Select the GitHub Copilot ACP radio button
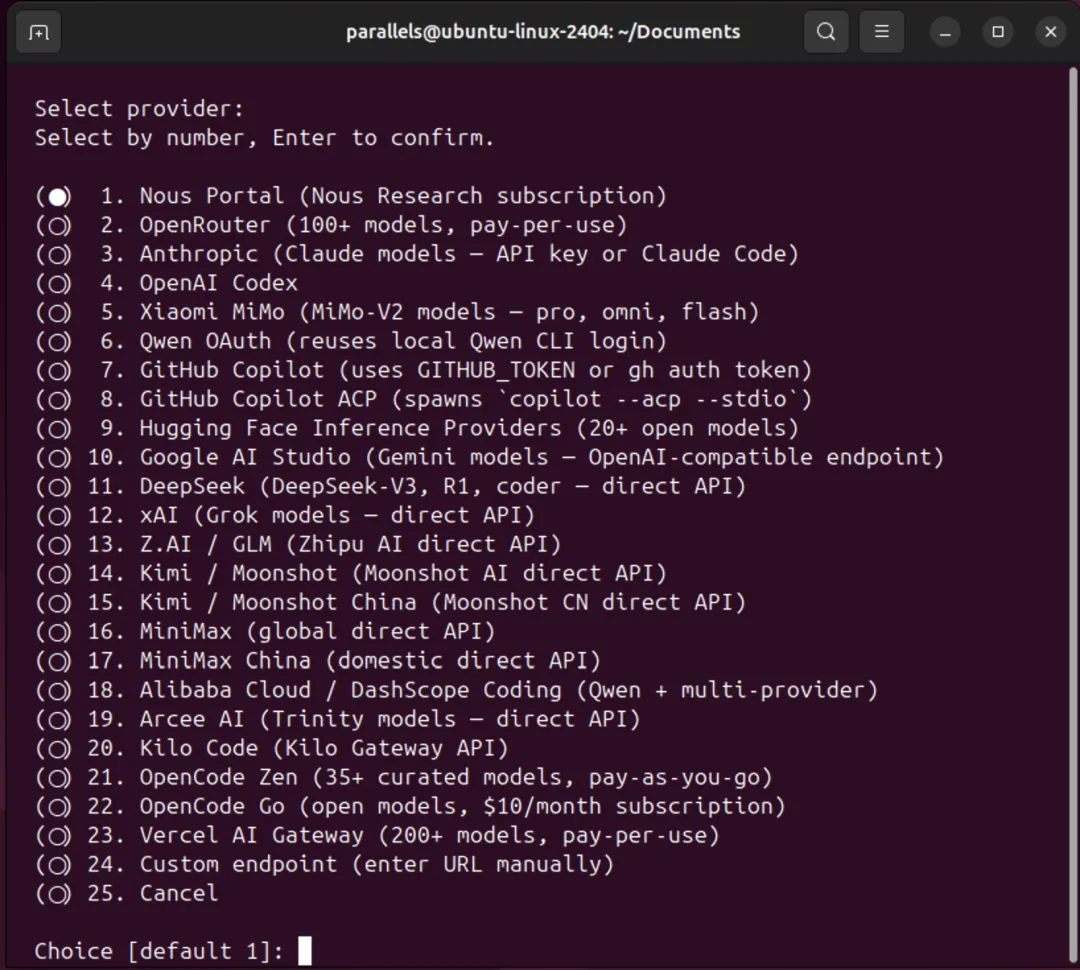The image size is (1080, 970). coord(58,400)
